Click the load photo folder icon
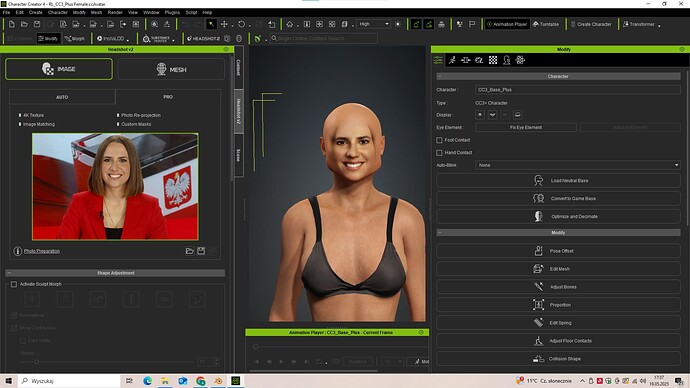The image size is (690, 388). pos(190,251)
